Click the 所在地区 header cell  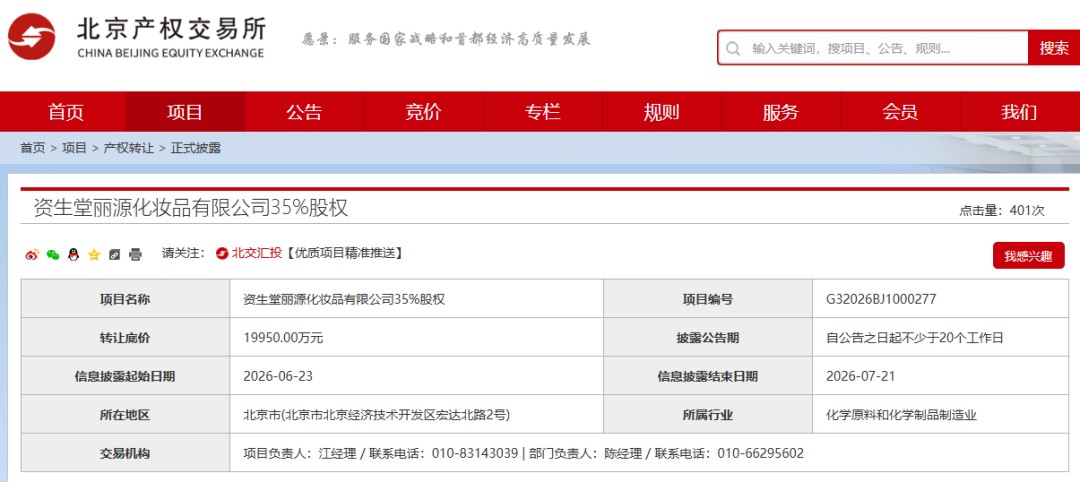[x=125, y=415]
